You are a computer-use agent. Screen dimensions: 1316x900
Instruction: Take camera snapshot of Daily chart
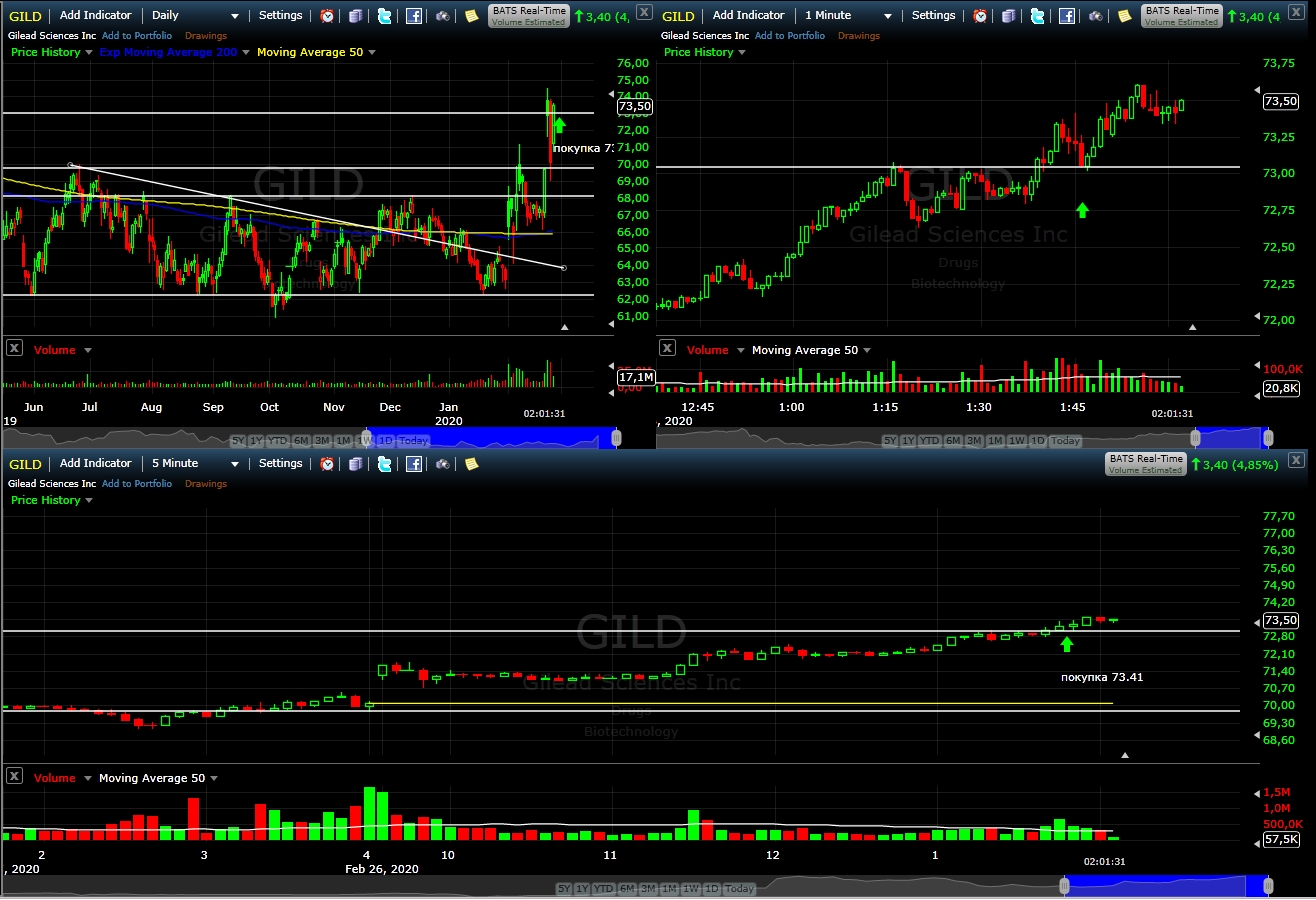tap(443, 16)
